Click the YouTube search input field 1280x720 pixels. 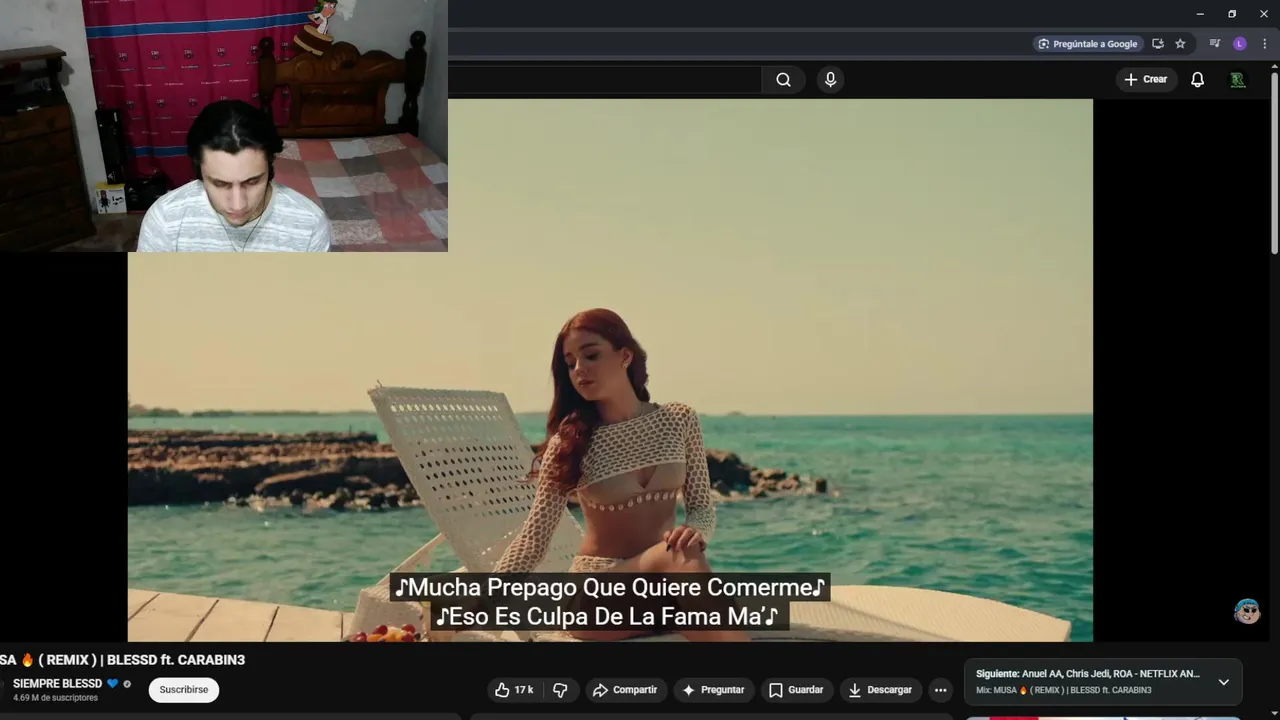604,80
